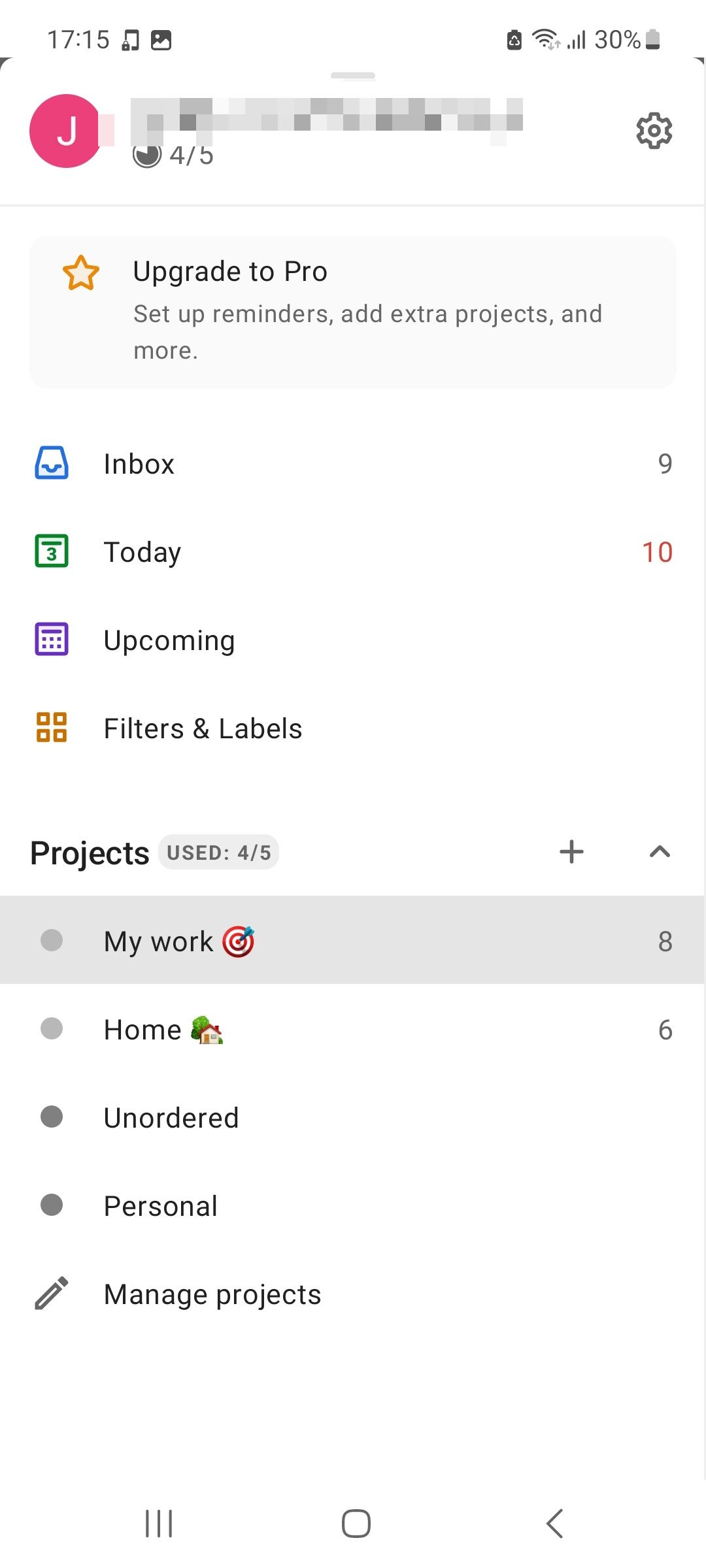Tap the Today overdue count 10
This screenshot has width=706, height=1568.
click(x=657, y=552)
